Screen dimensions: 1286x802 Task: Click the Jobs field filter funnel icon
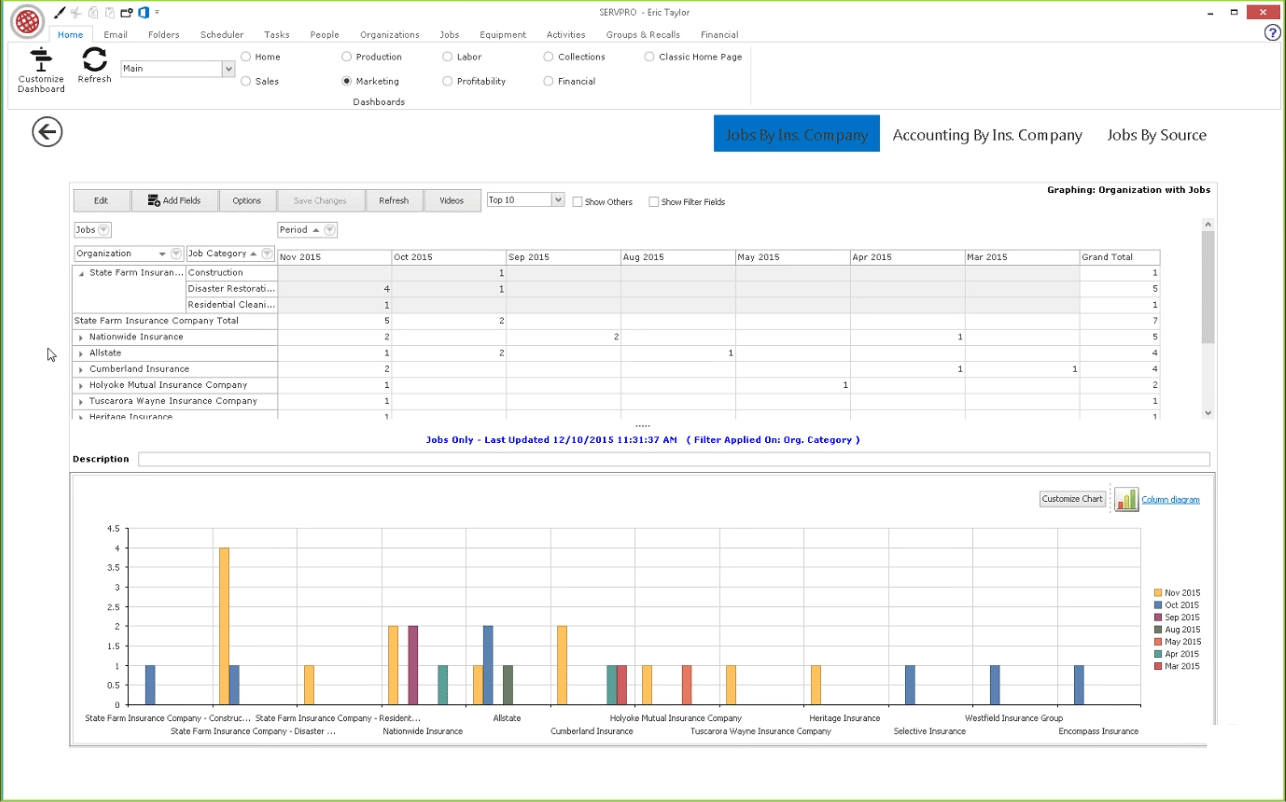pos(104,230)
